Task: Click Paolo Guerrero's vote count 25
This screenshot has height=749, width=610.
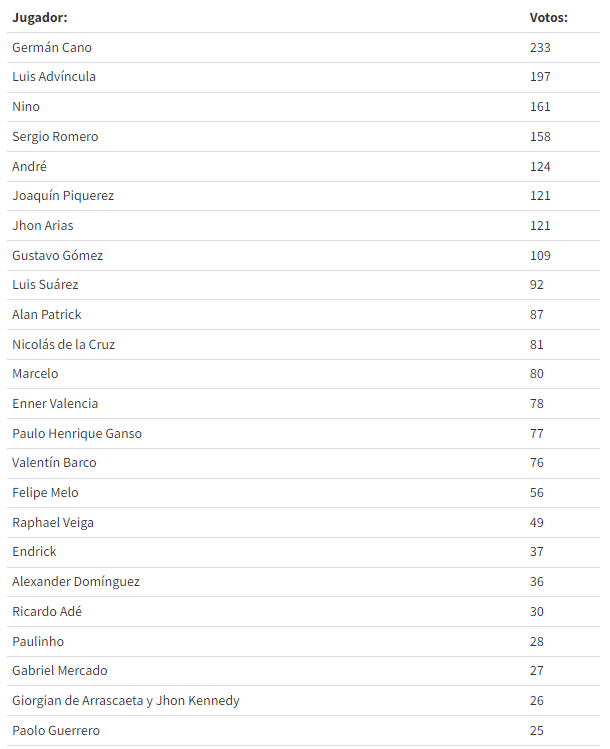Action: pos(536,730)
